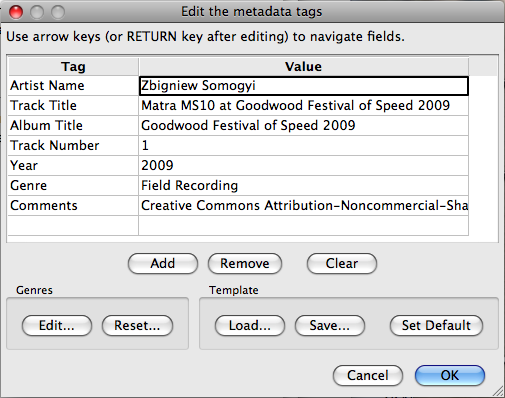Open the Genres Edit dialog
This screenshot has height=398, width=505.
coord(57,325)
